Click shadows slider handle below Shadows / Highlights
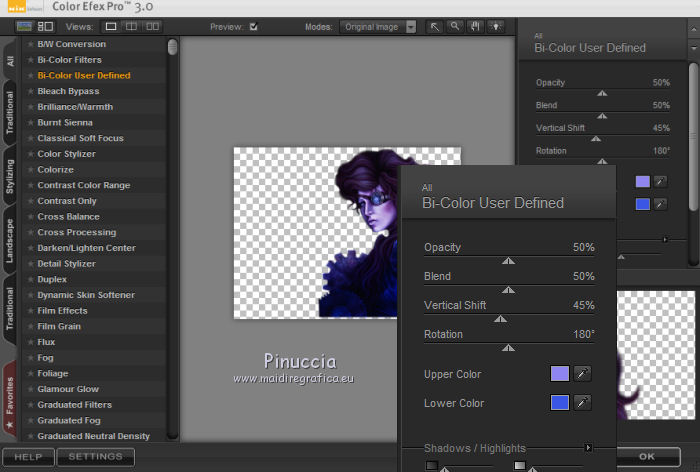Screen dimensions: 700x472 pos(445,469)
